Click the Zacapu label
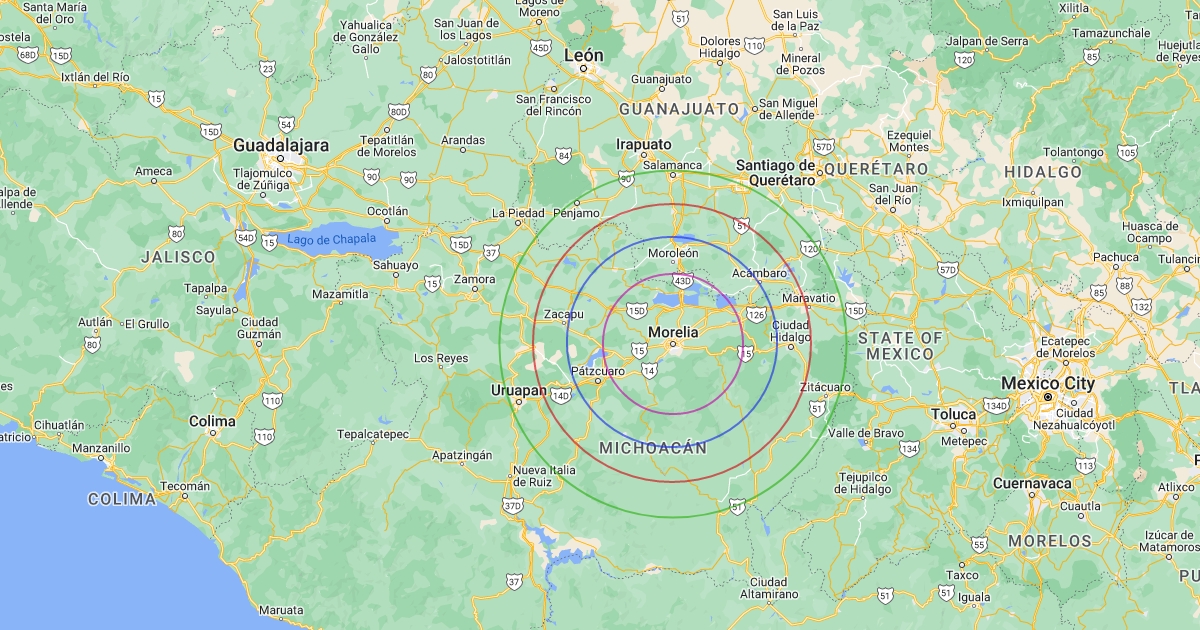Image resolution: width=1200 pixels, height=630 pixels. click(x=563, y=314)
